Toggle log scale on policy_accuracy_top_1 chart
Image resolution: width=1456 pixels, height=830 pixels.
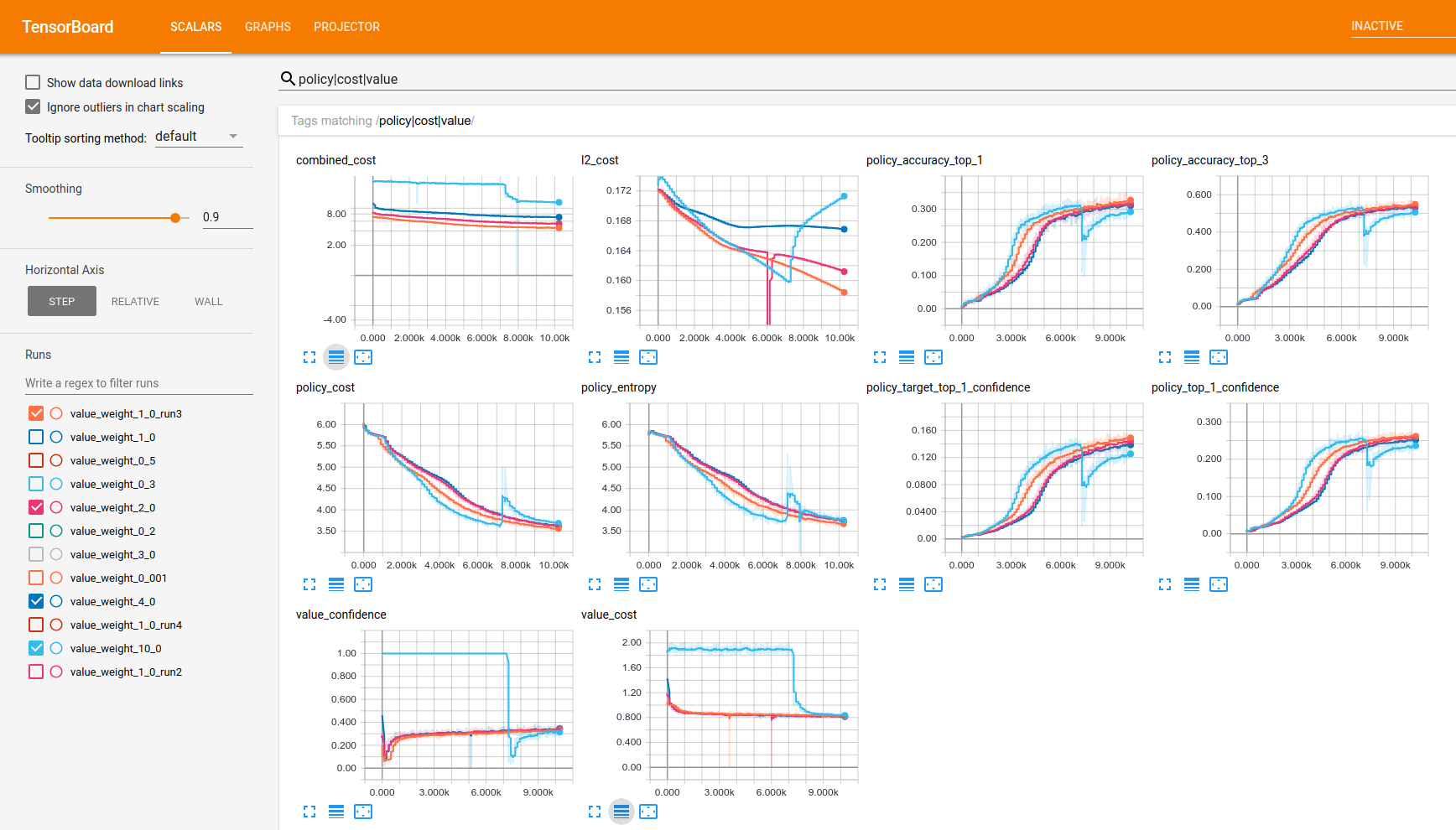tap(907, 357)
